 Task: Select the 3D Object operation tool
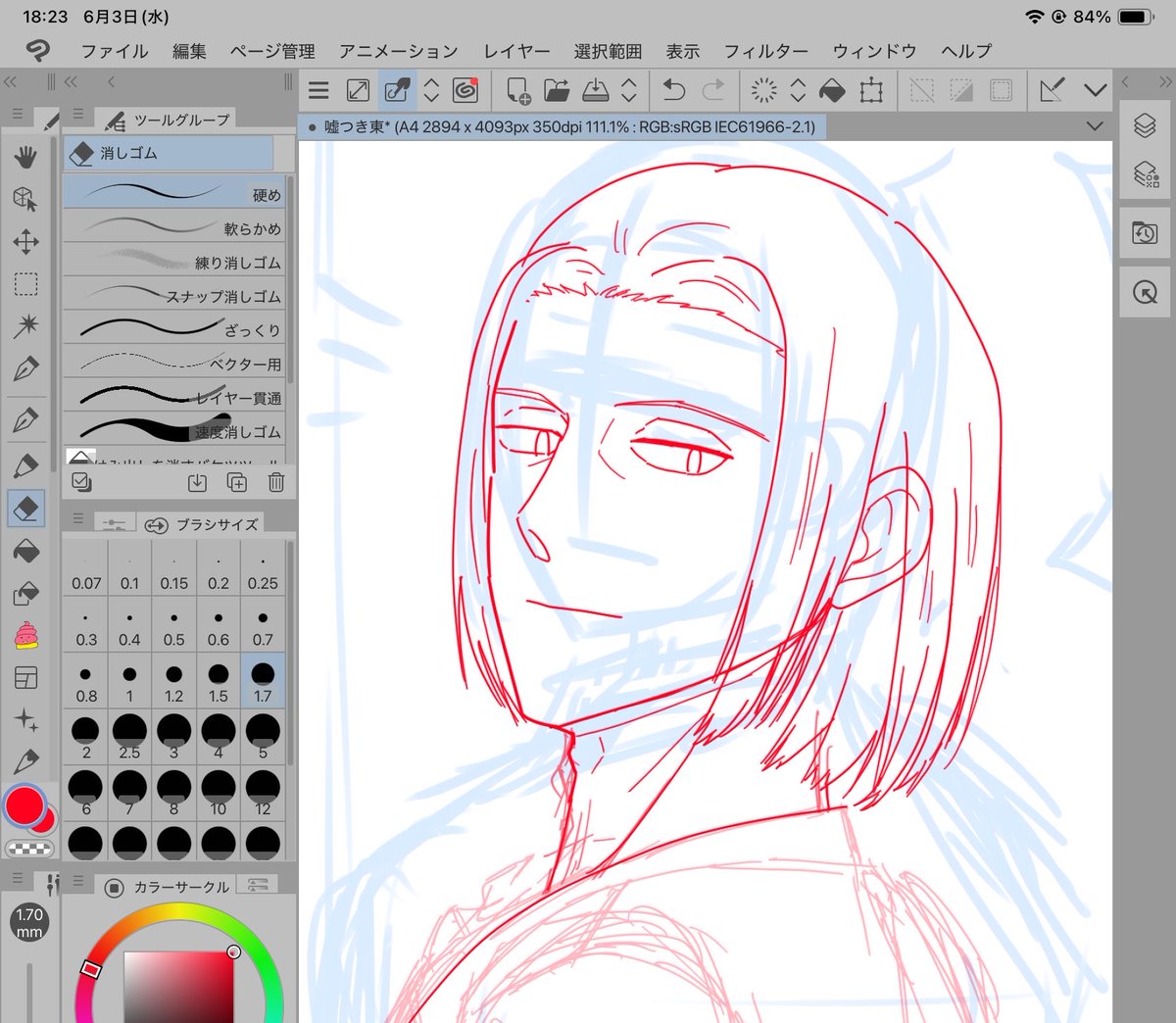coord(25,199)
